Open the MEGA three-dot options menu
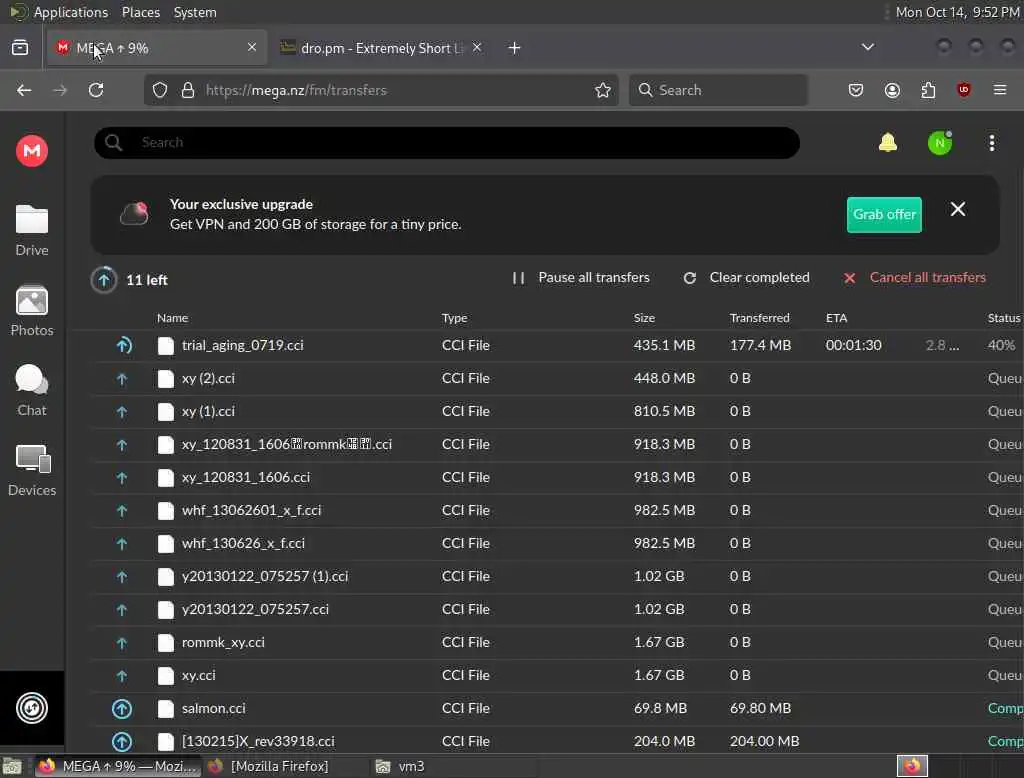Viewport: 1024px width, 778px height. [991, 143]
